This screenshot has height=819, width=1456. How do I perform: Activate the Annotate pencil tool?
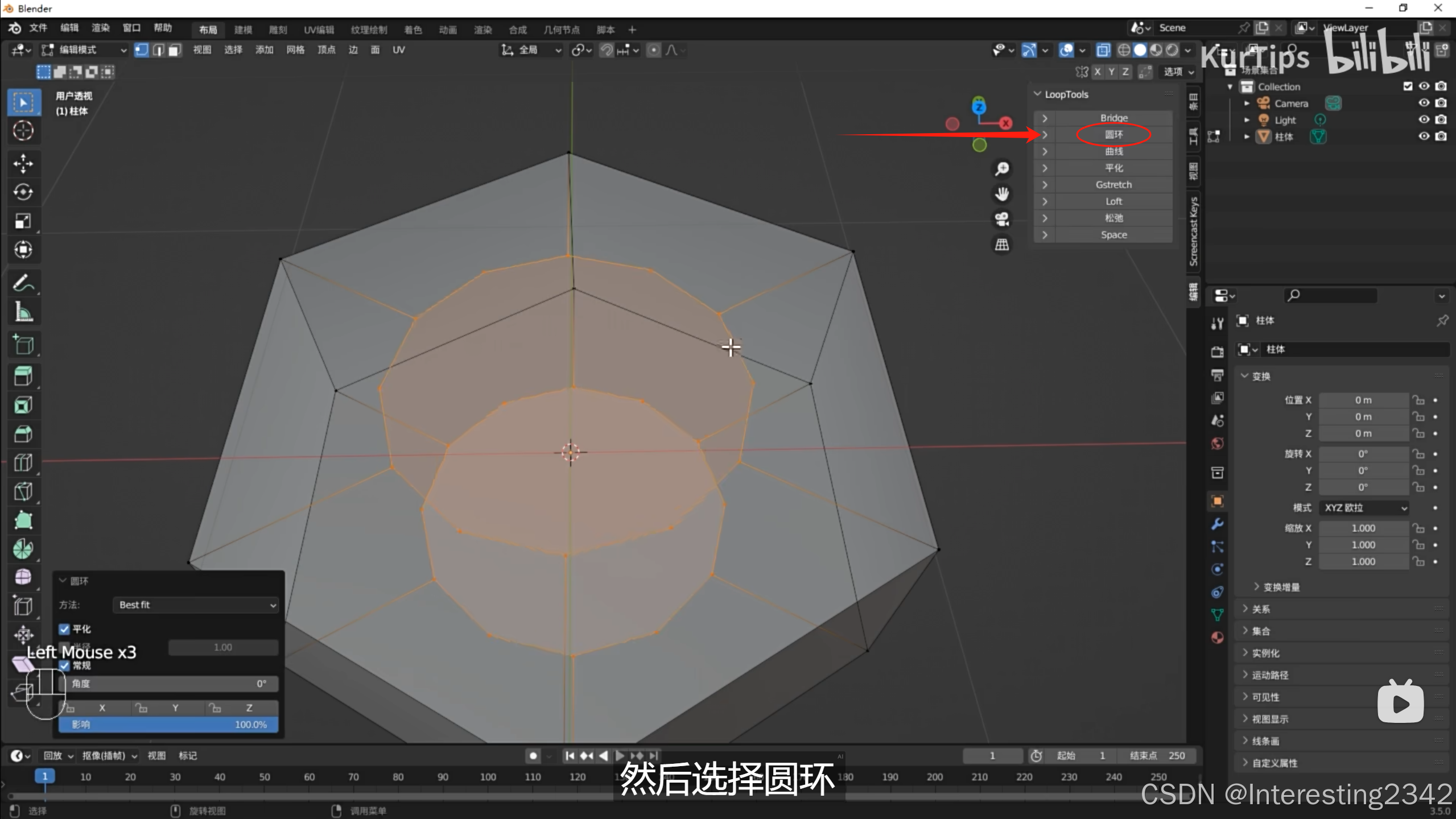tap(23, 283)
